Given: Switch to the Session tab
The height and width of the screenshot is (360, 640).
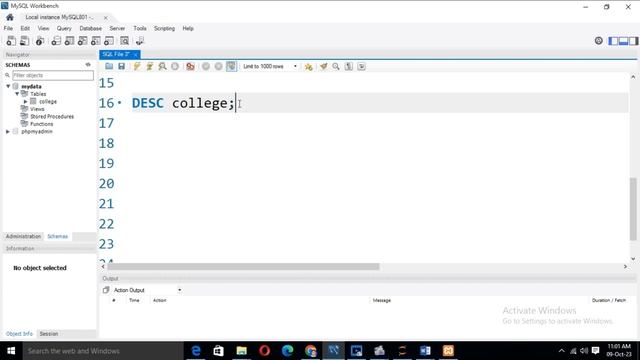Looking at the screenshot, I should point(49,334).
